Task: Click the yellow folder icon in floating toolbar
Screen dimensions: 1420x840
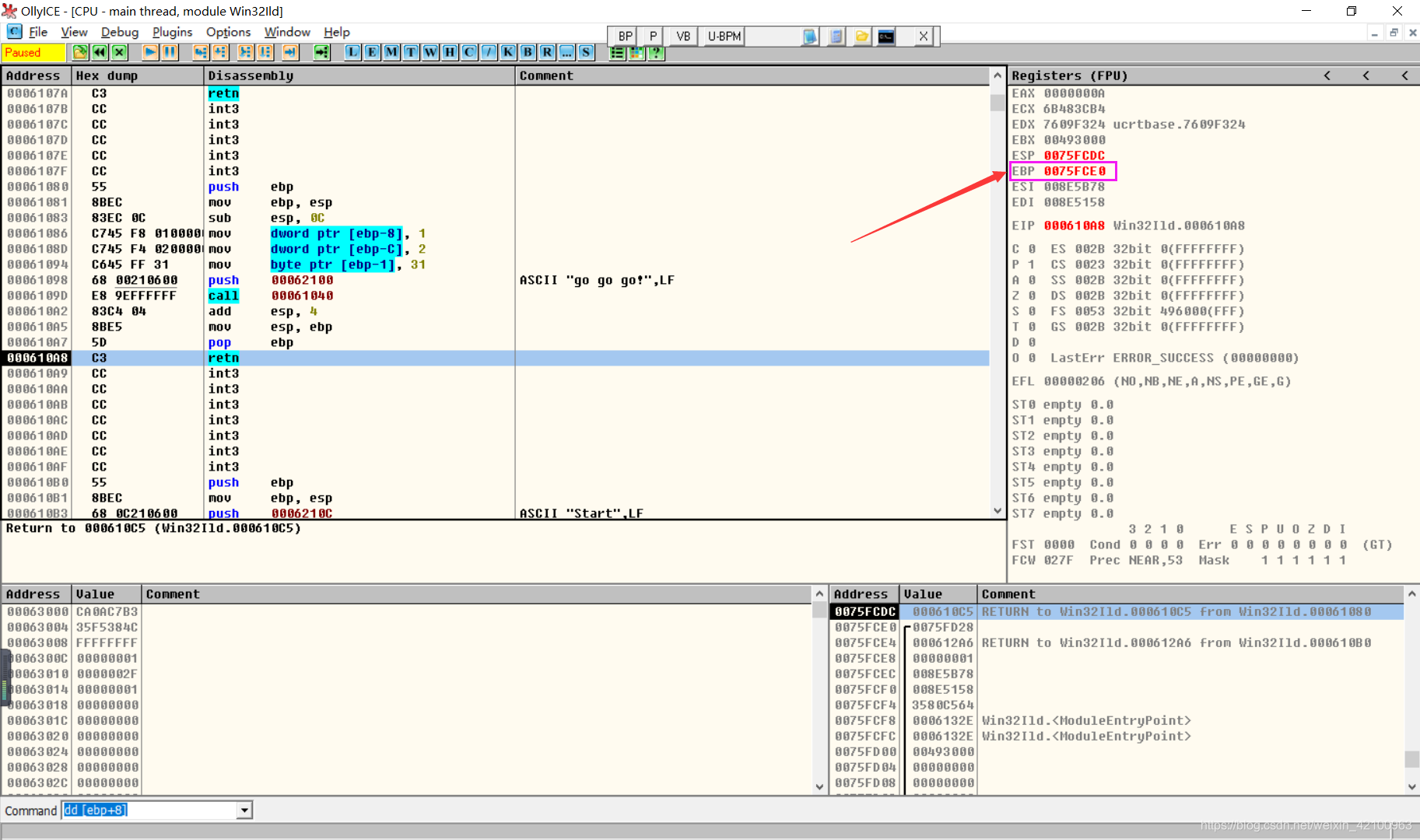Action: [x=862, y=36]
